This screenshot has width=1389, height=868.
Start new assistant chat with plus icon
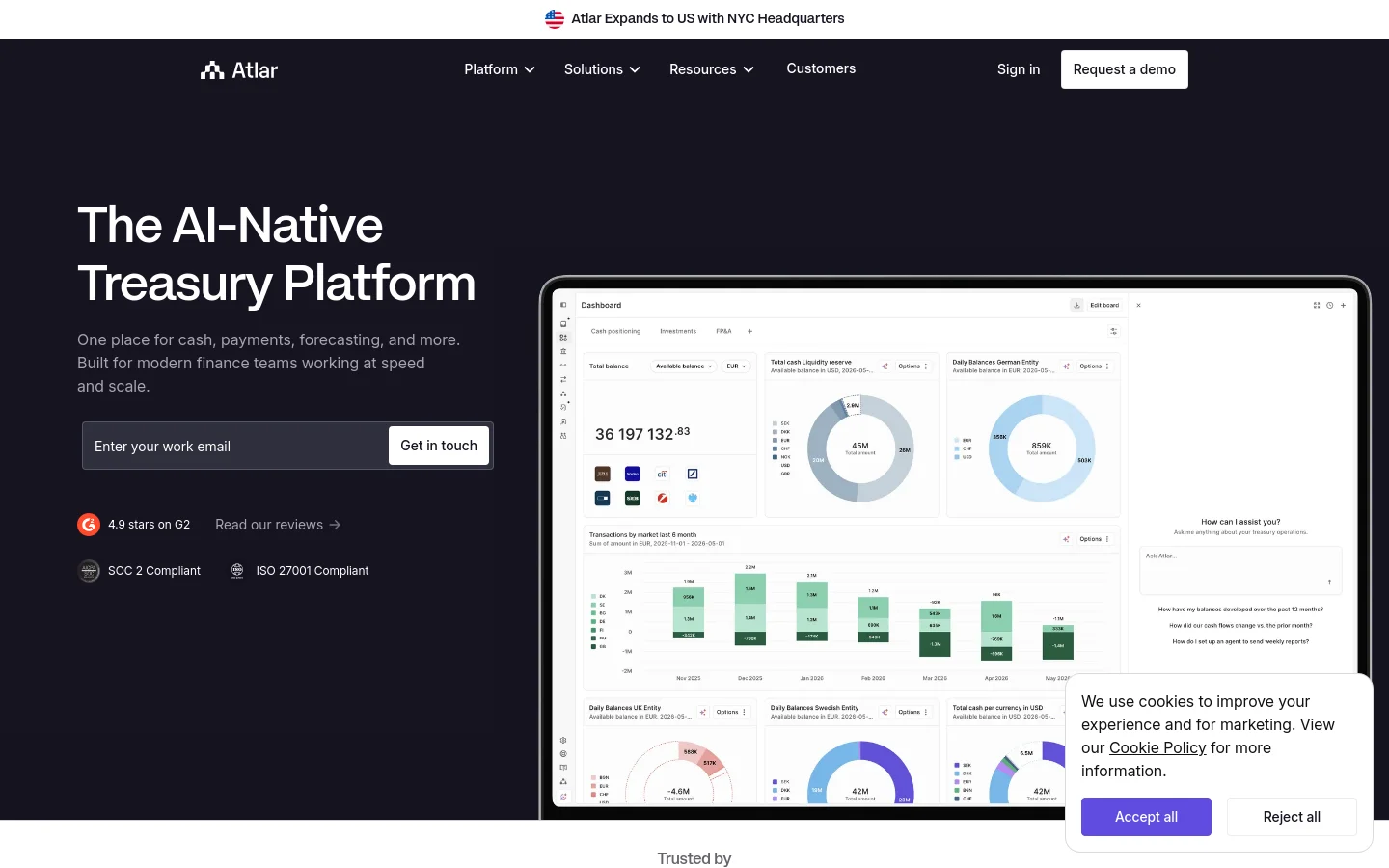(x=1343, y=305)
